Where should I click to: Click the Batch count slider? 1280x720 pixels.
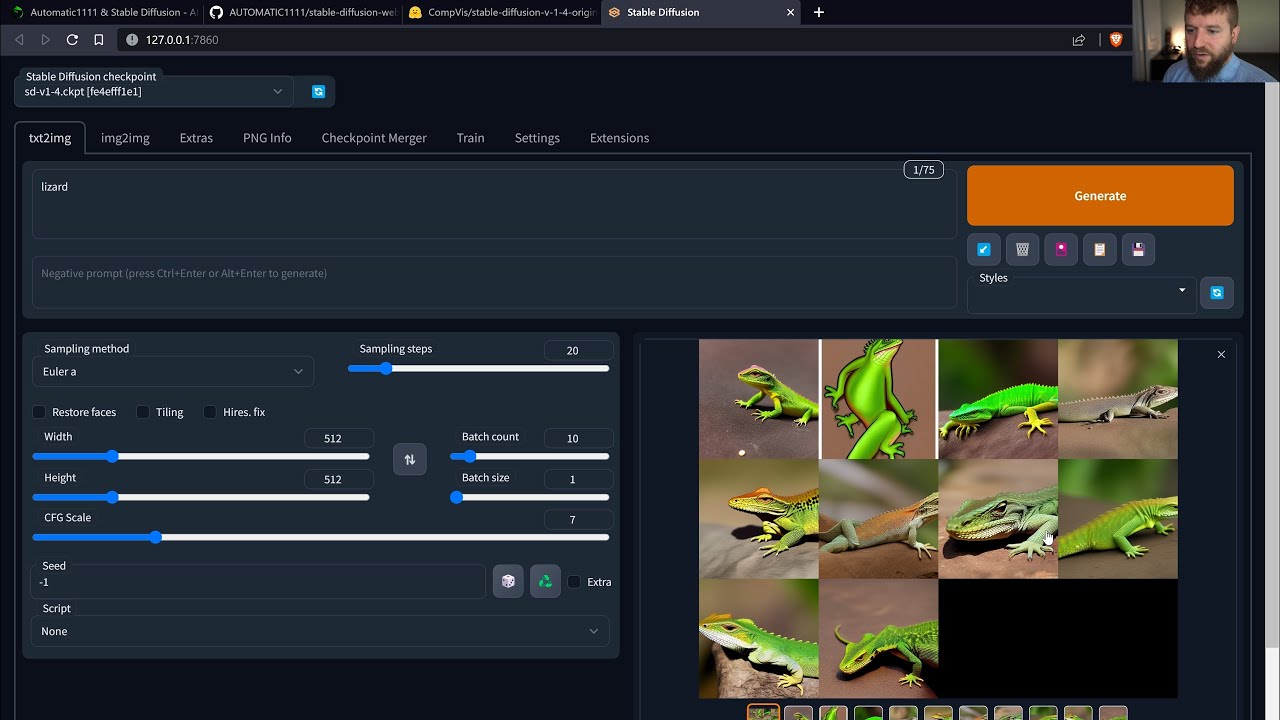(x=529, y=457)
